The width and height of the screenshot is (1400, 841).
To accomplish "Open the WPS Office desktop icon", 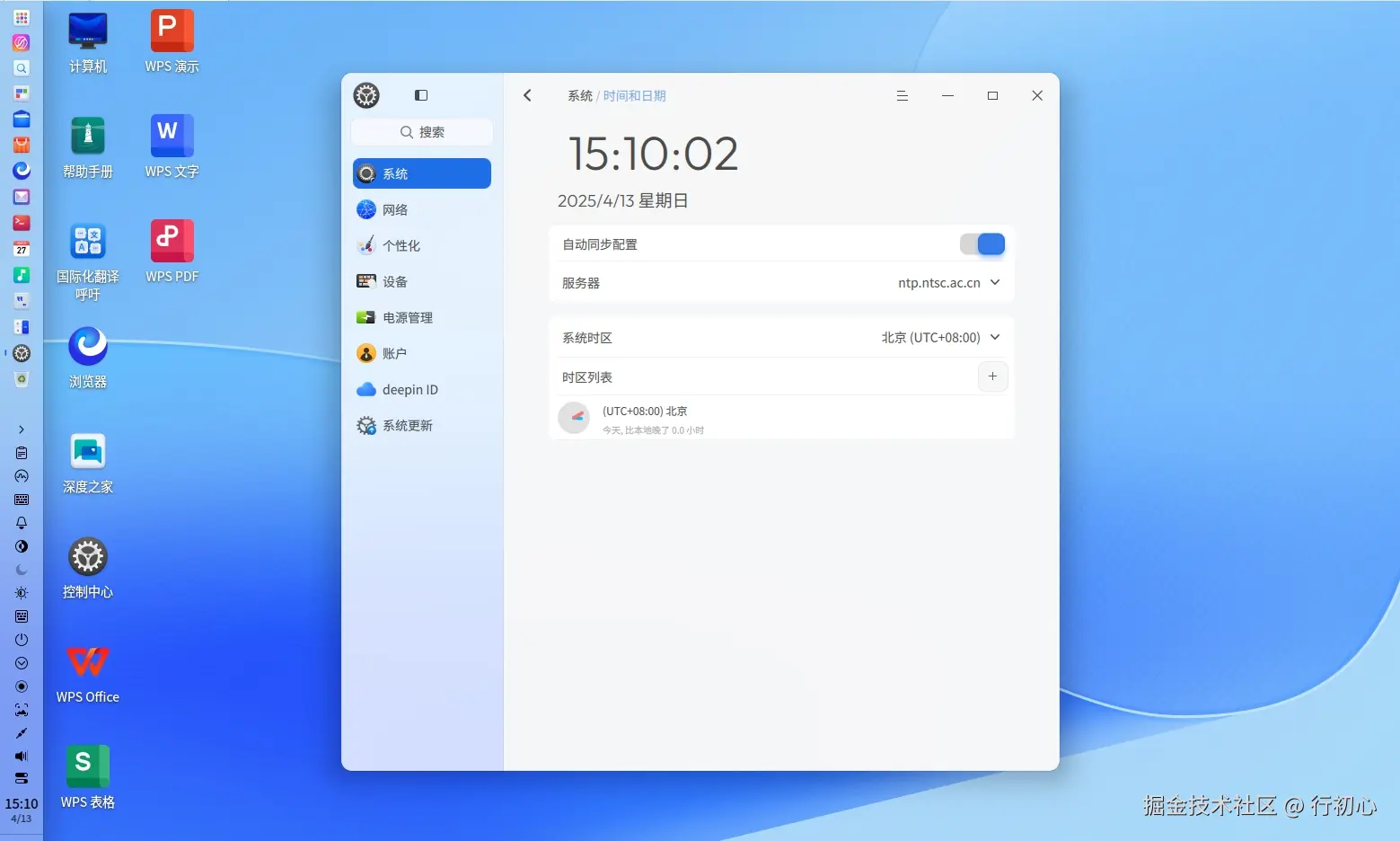I will [x=88, y=673].
